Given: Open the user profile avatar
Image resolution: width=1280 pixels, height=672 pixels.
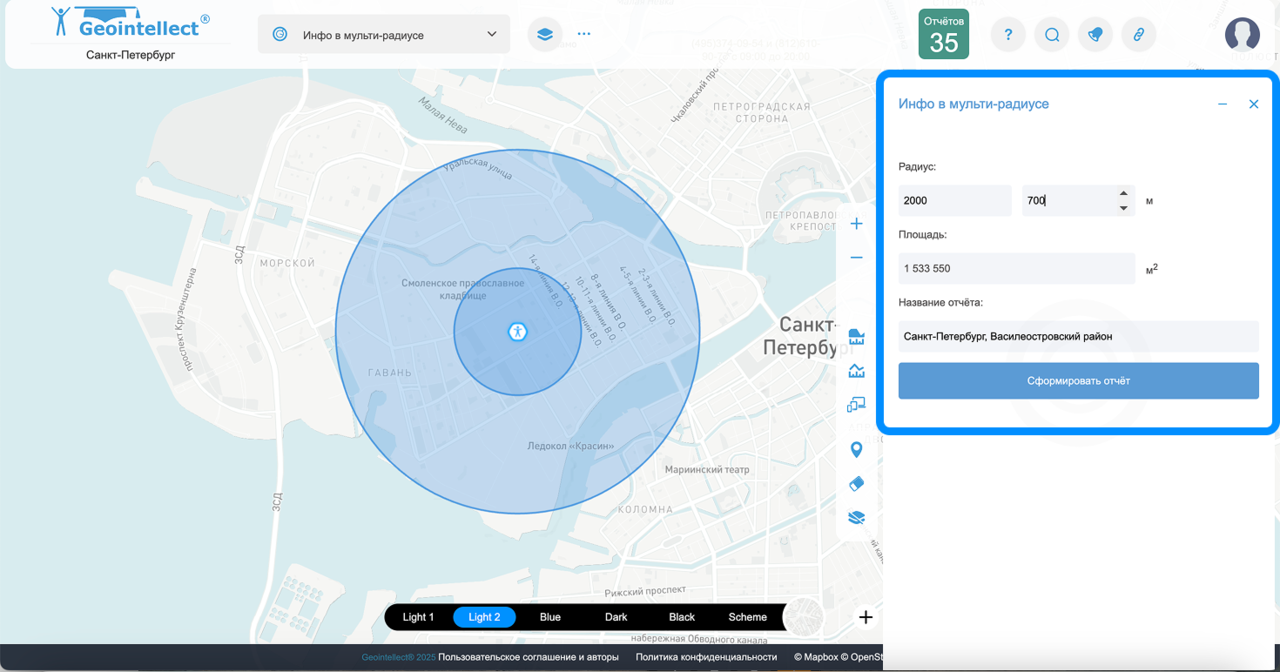Looking at the screenshot, I should pos(1242,35).
